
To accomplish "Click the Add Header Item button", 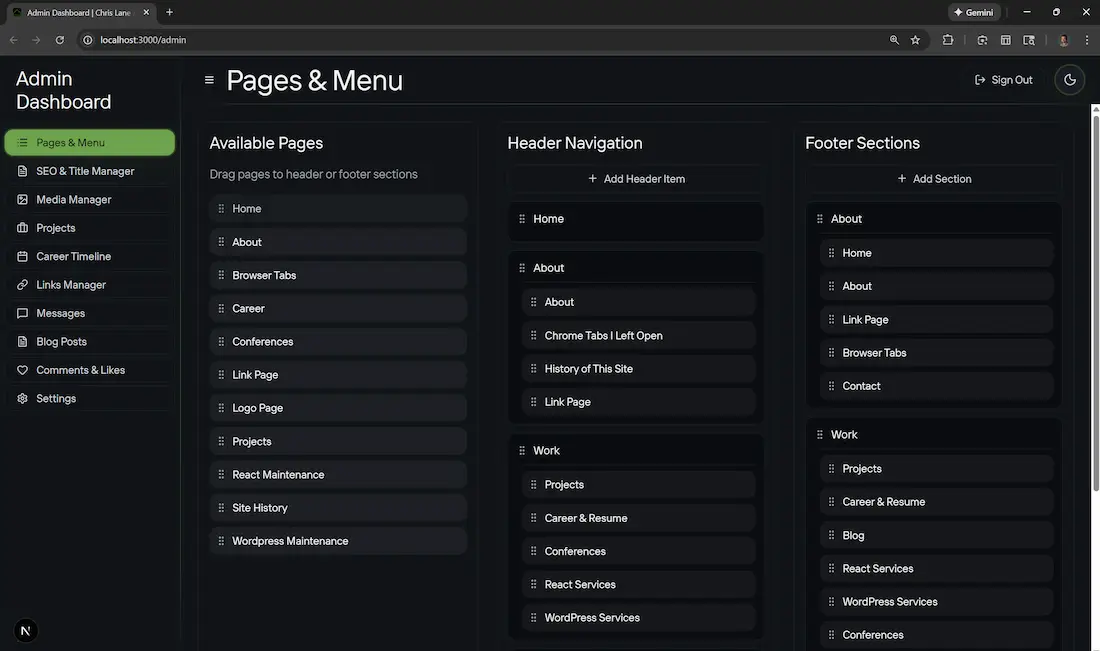I will [636, 179].
